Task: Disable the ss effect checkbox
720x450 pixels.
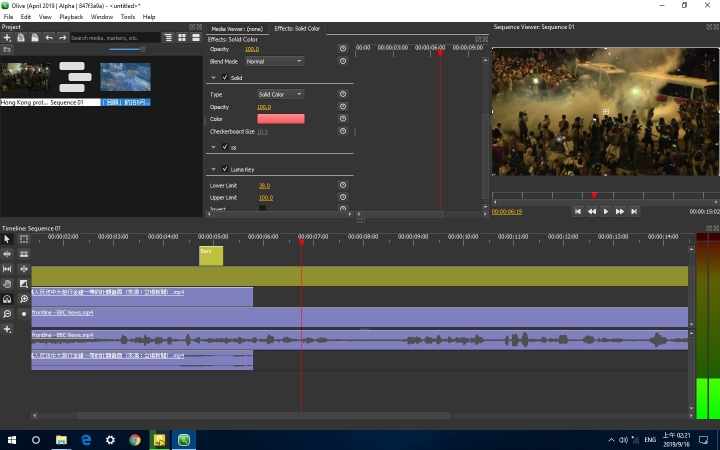Action: tap(225, 147)
